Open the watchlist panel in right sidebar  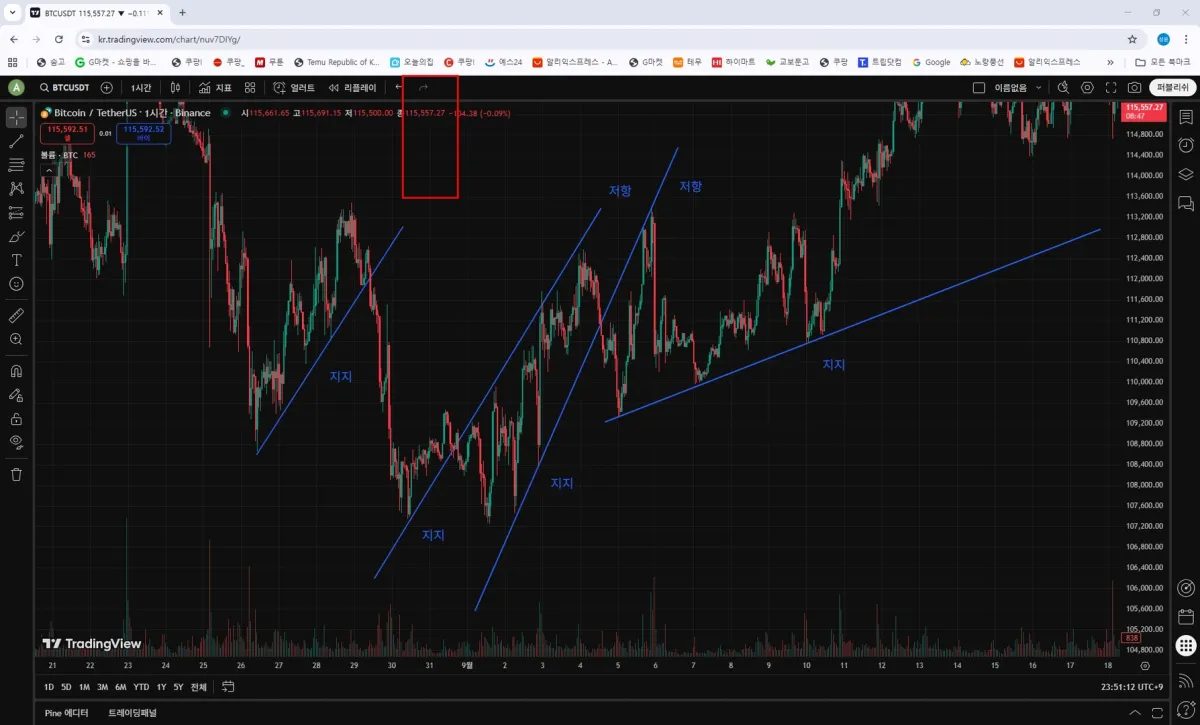pos(1186,117)
